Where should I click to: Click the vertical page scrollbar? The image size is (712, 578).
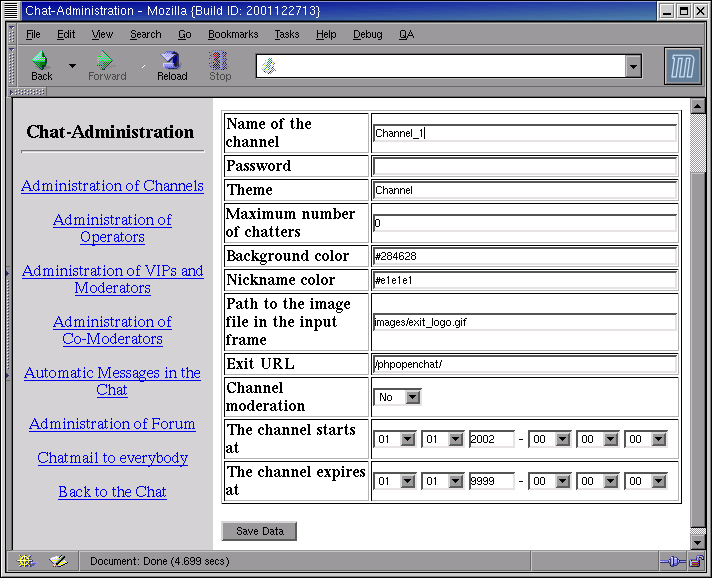coord(697,330)
